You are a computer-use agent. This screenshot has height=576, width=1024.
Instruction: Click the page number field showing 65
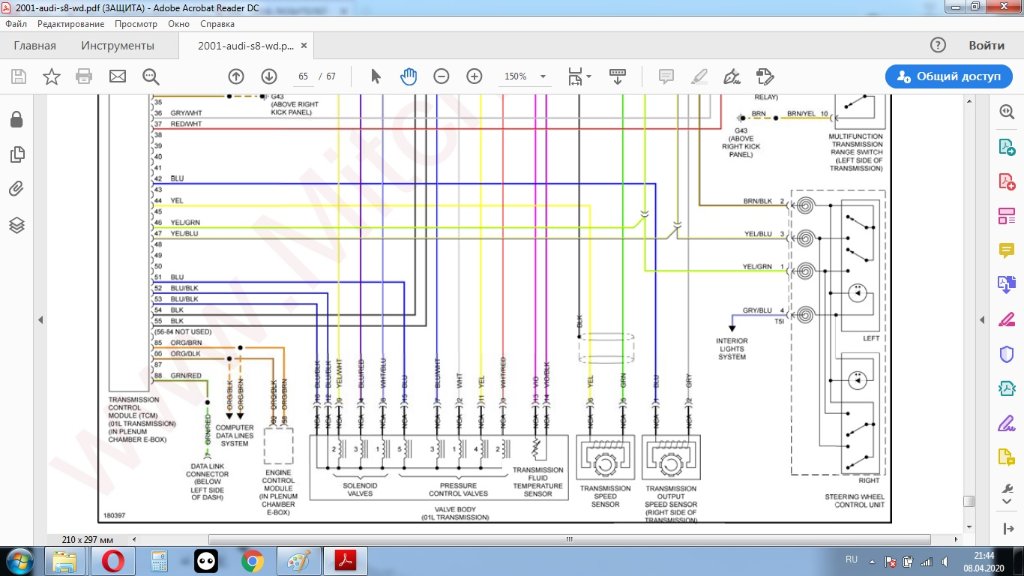(303, 76)
